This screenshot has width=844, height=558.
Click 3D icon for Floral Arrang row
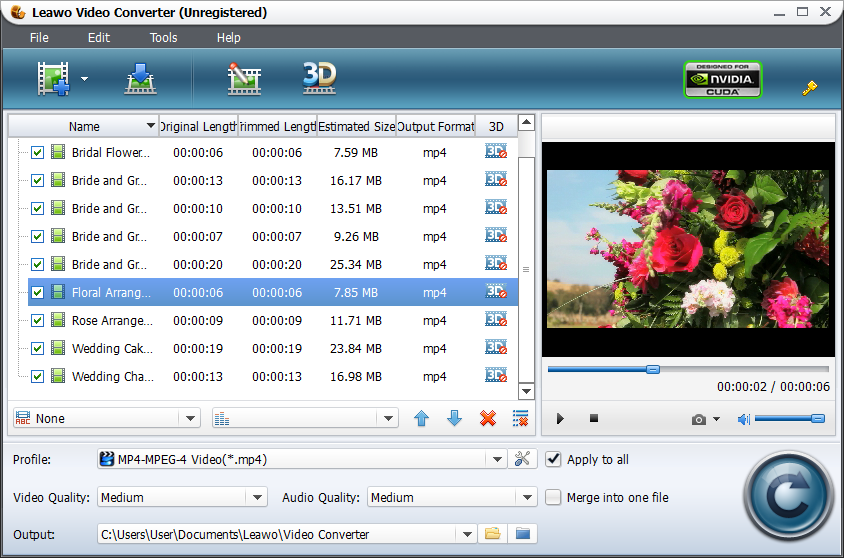pos(496,292)
